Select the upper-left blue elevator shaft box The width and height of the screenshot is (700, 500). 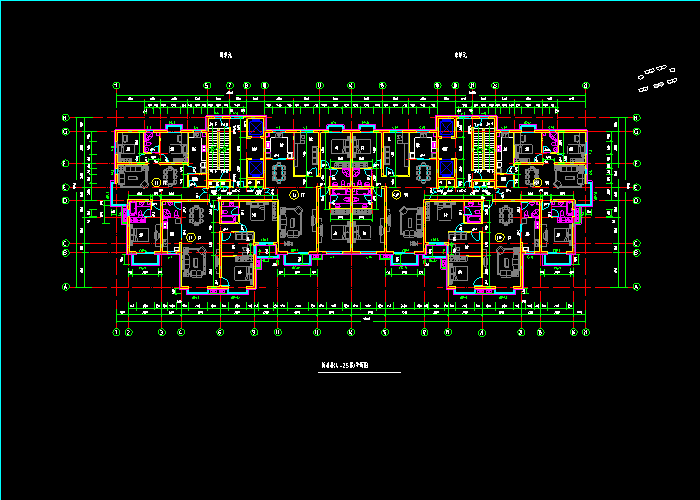click(255, 128)
